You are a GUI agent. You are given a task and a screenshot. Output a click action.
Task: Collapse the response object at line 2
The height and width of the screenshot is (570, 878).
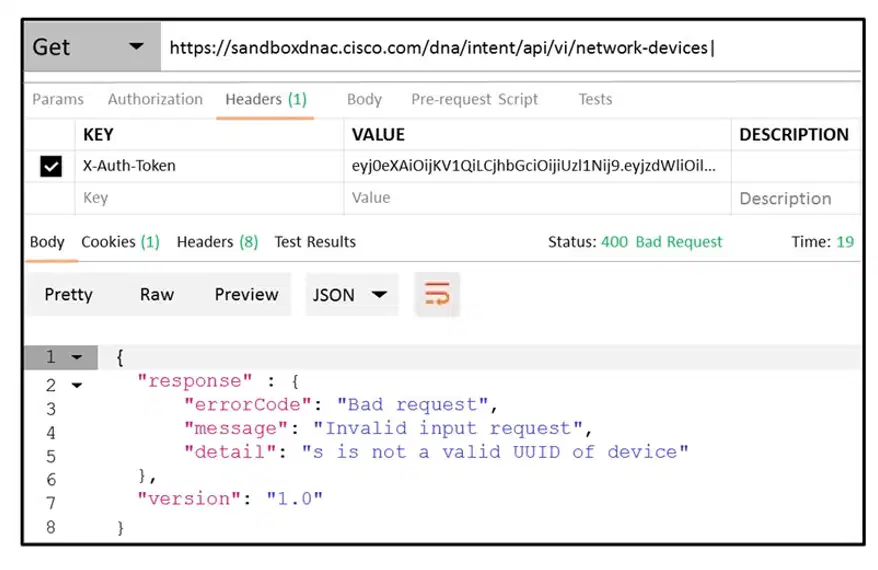[77, 385]
